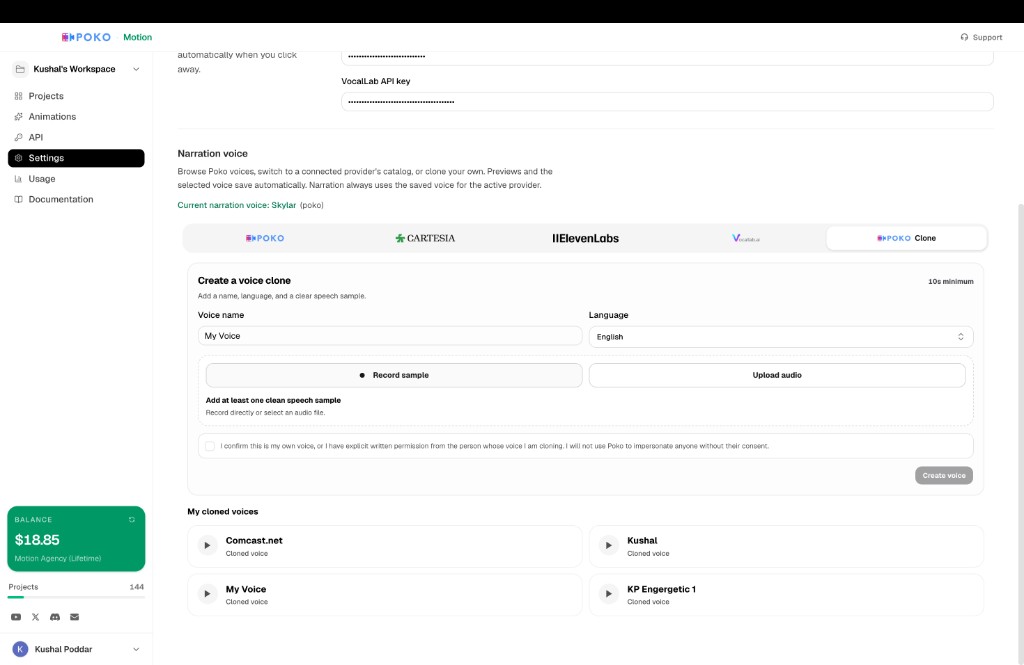Open Documentation in the sidebar
This screenshot has height=665, width=1024.
coord(76,199)
